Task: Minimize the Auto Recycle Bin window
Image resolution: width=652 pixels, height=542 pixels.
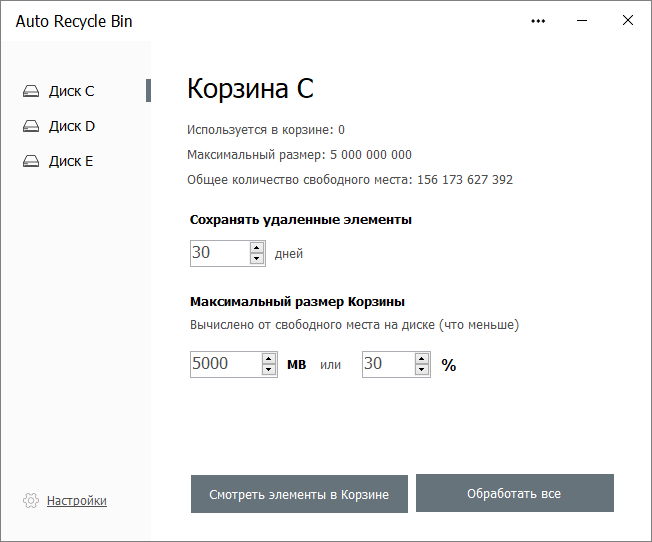Action: pos(583,21)
